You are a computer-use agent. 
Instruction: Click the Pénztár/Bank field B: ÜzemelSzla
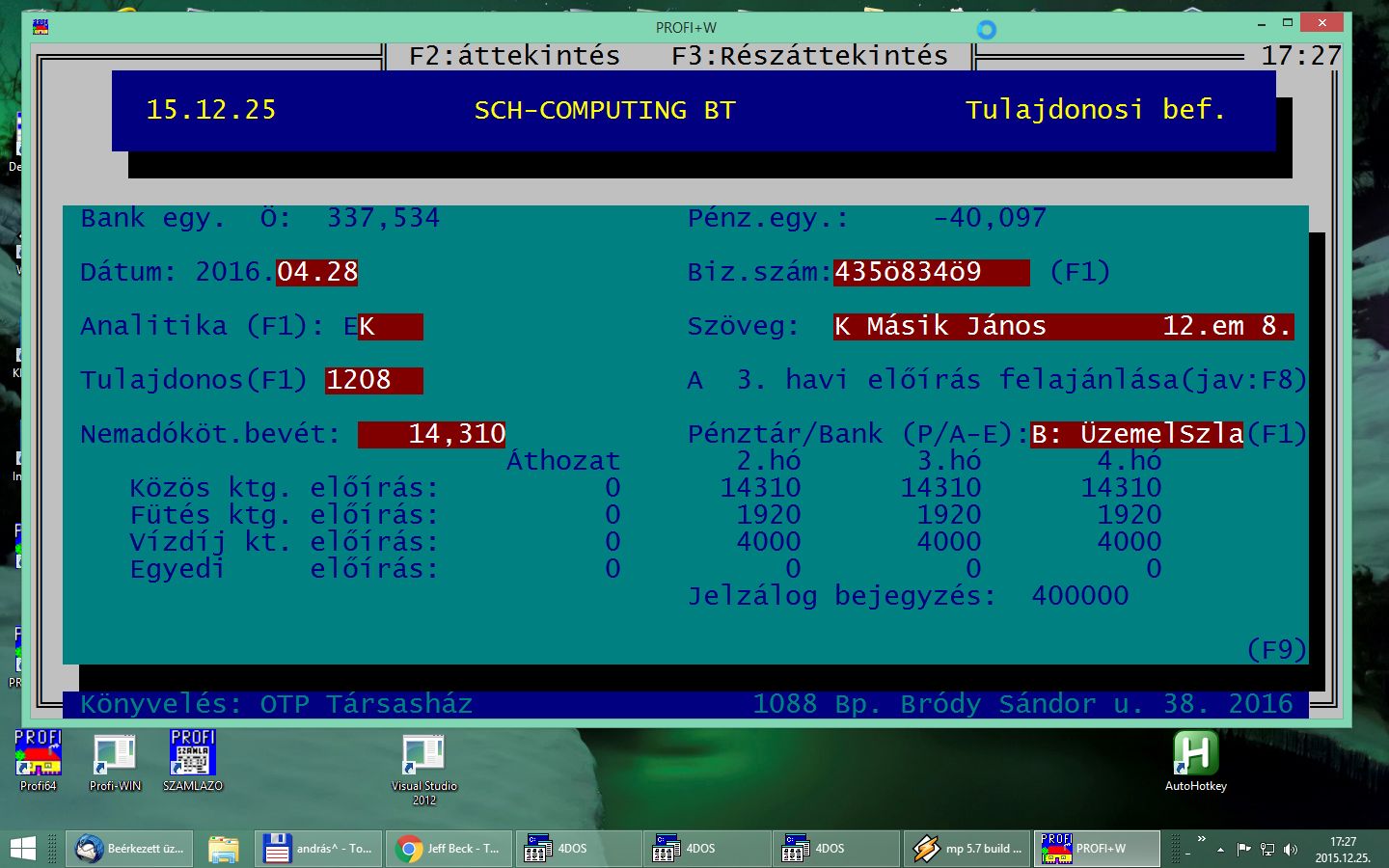[1136, 435]
